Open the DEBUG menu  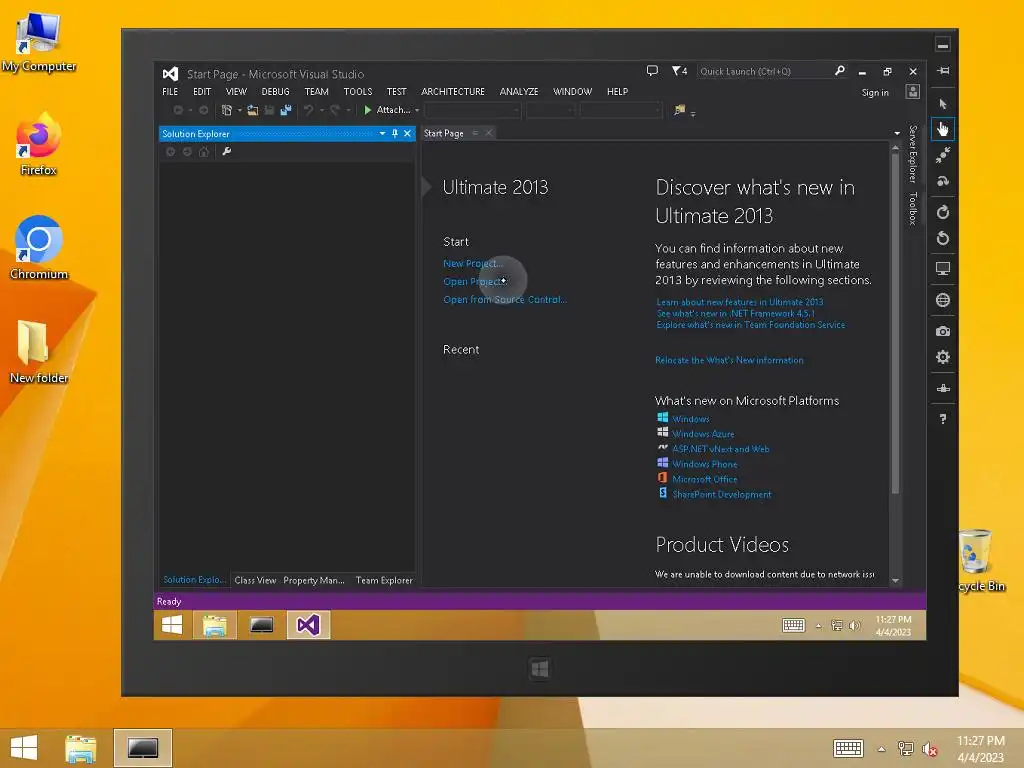[x=276, y=91]
